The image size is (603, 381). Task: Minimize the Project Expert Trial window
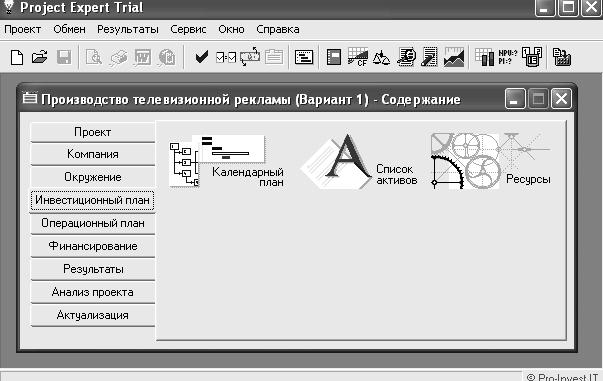545,8
